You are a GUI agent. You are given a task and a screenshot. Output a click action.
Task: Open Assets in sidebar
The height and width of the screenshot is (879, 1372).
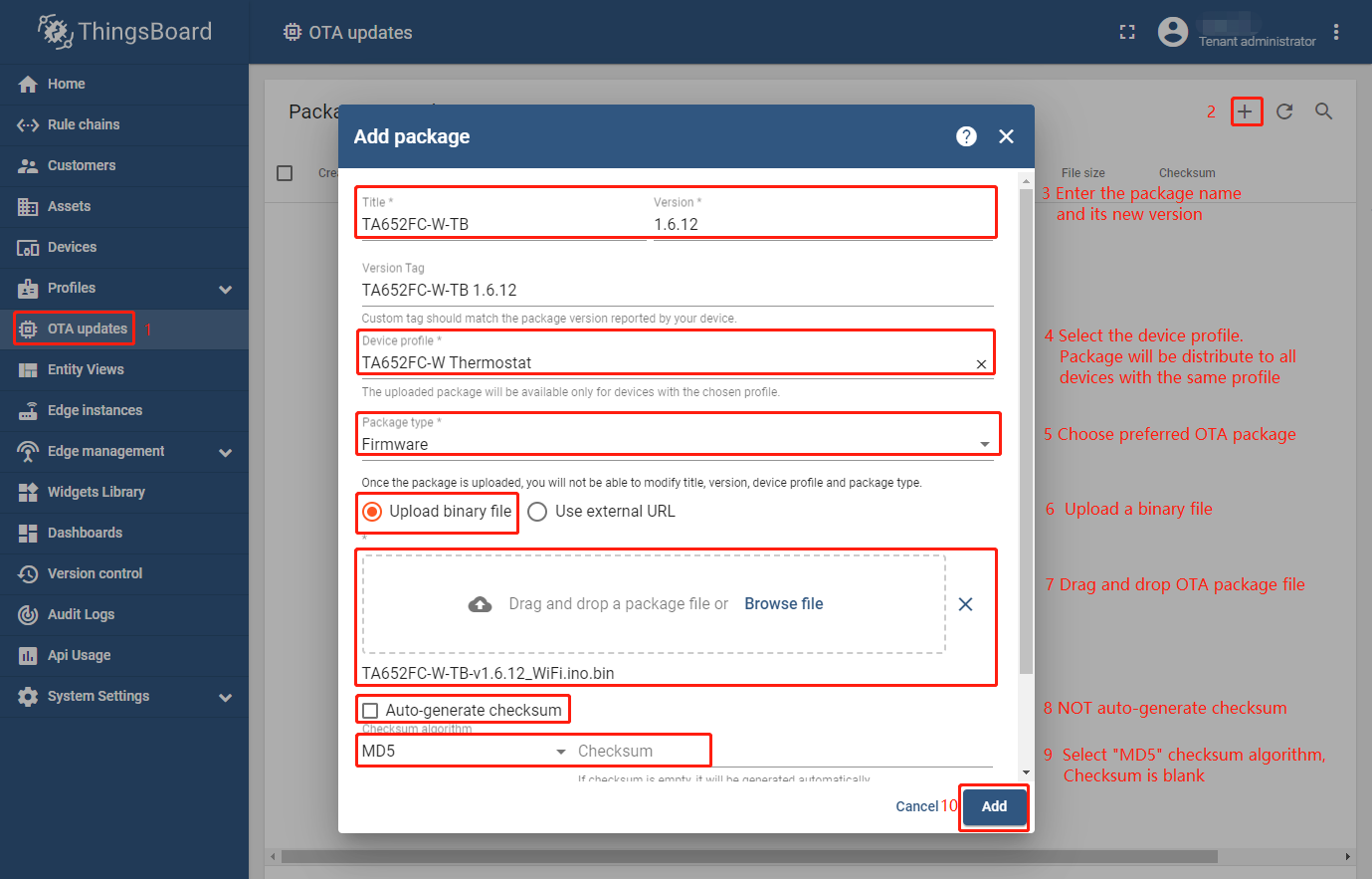(124, 206)
